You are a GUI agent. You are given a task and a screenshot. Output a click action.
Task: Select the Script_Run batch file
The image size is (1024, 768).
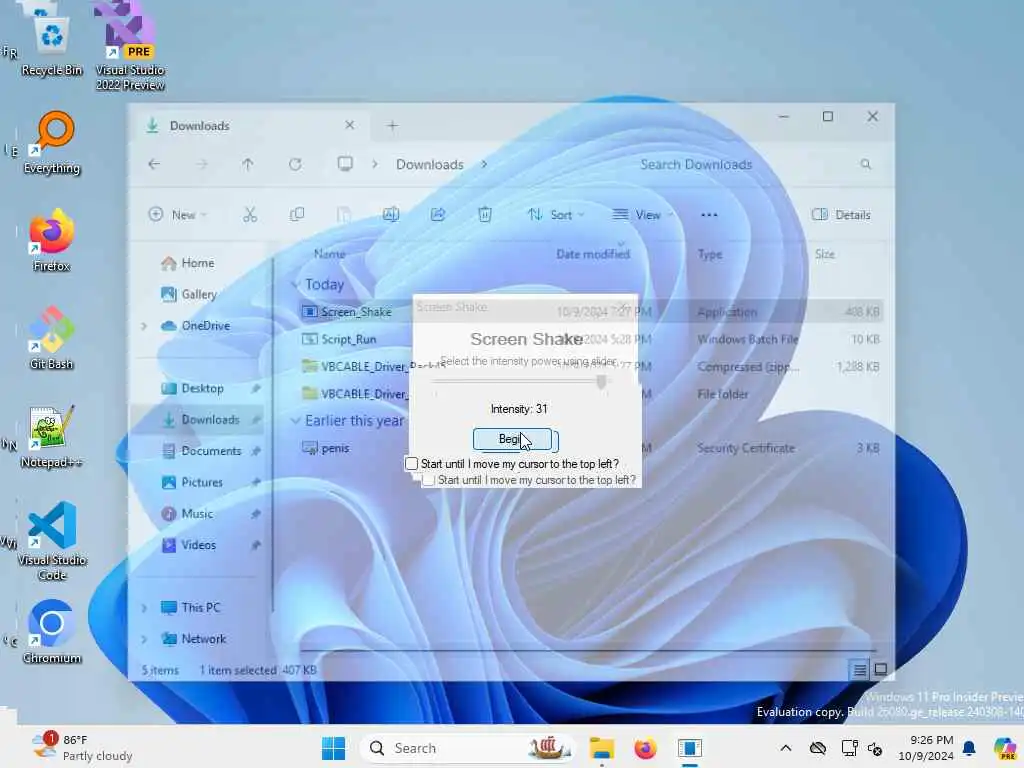349,339
